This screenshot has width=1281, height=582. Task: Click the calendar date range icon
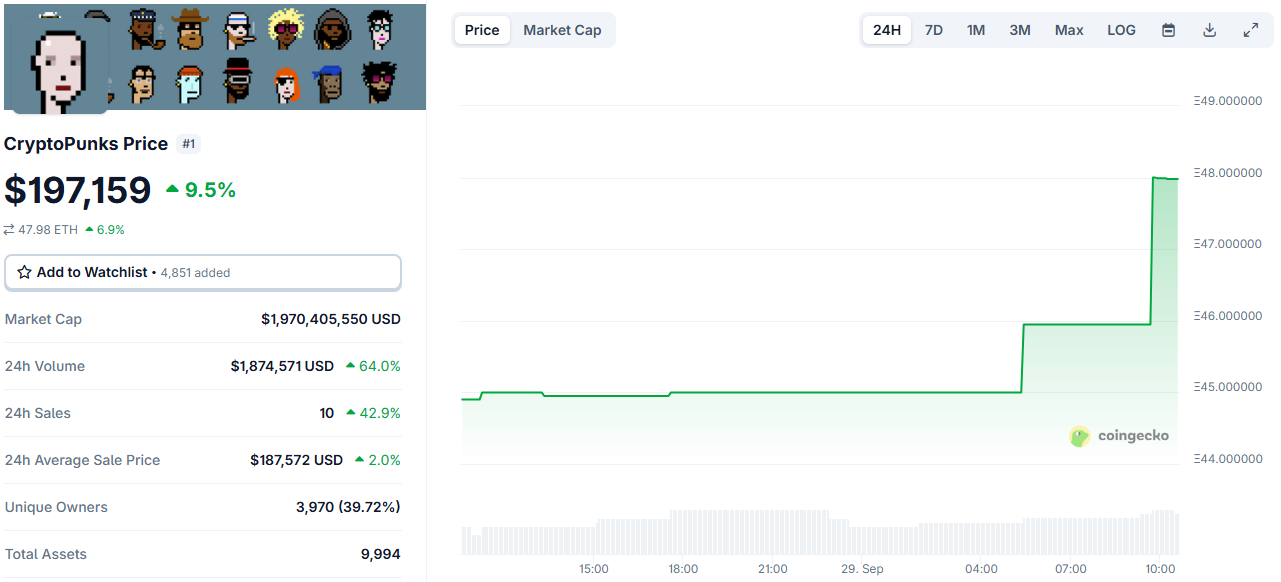(x=1168, y=30)
